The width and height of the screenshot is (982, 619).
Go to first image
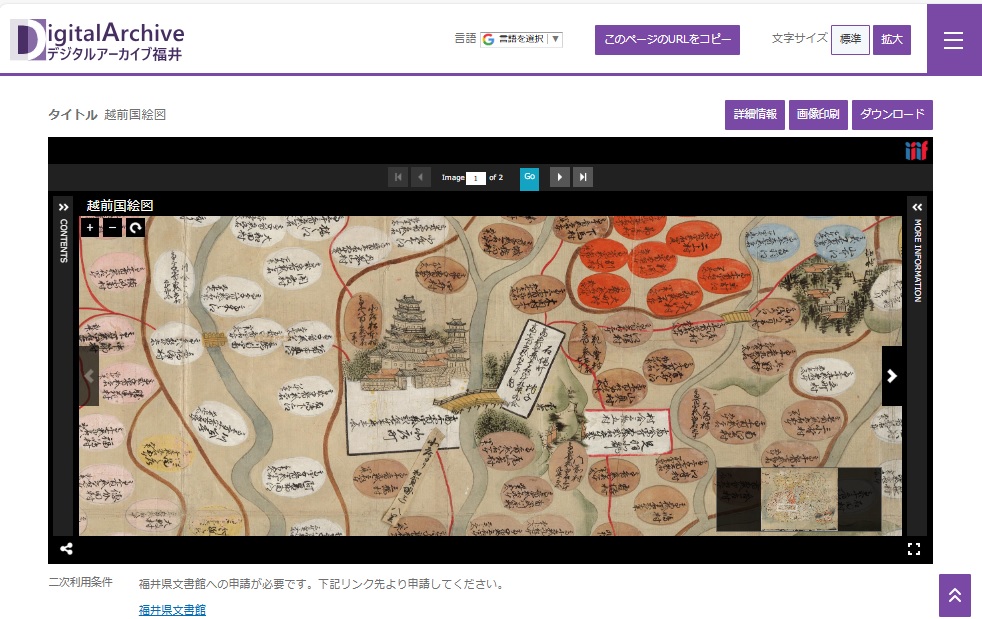point(398,177)
